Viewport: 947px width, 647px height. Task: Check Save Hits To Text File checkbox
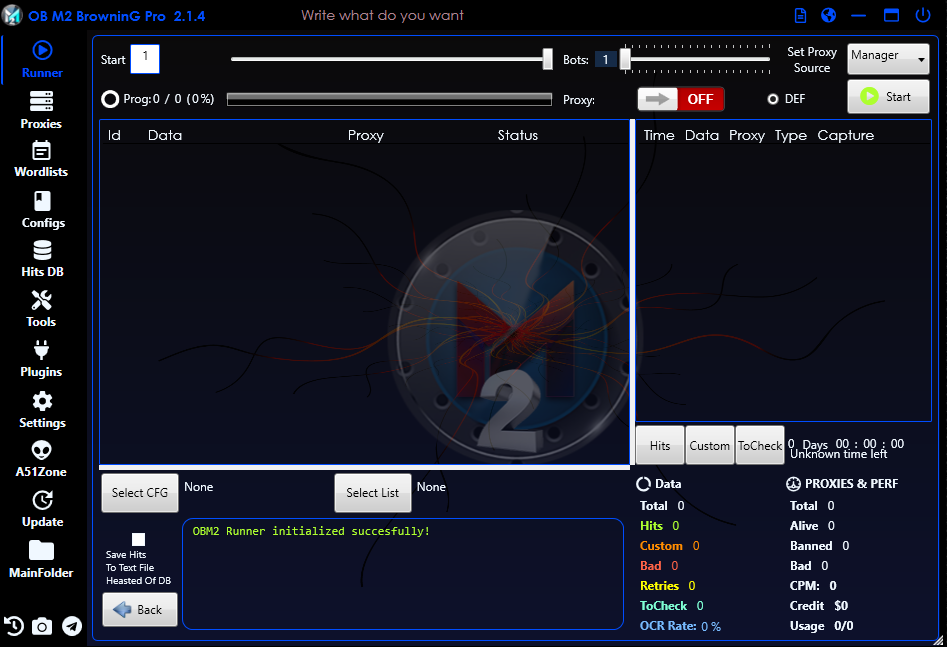(138, 539)
